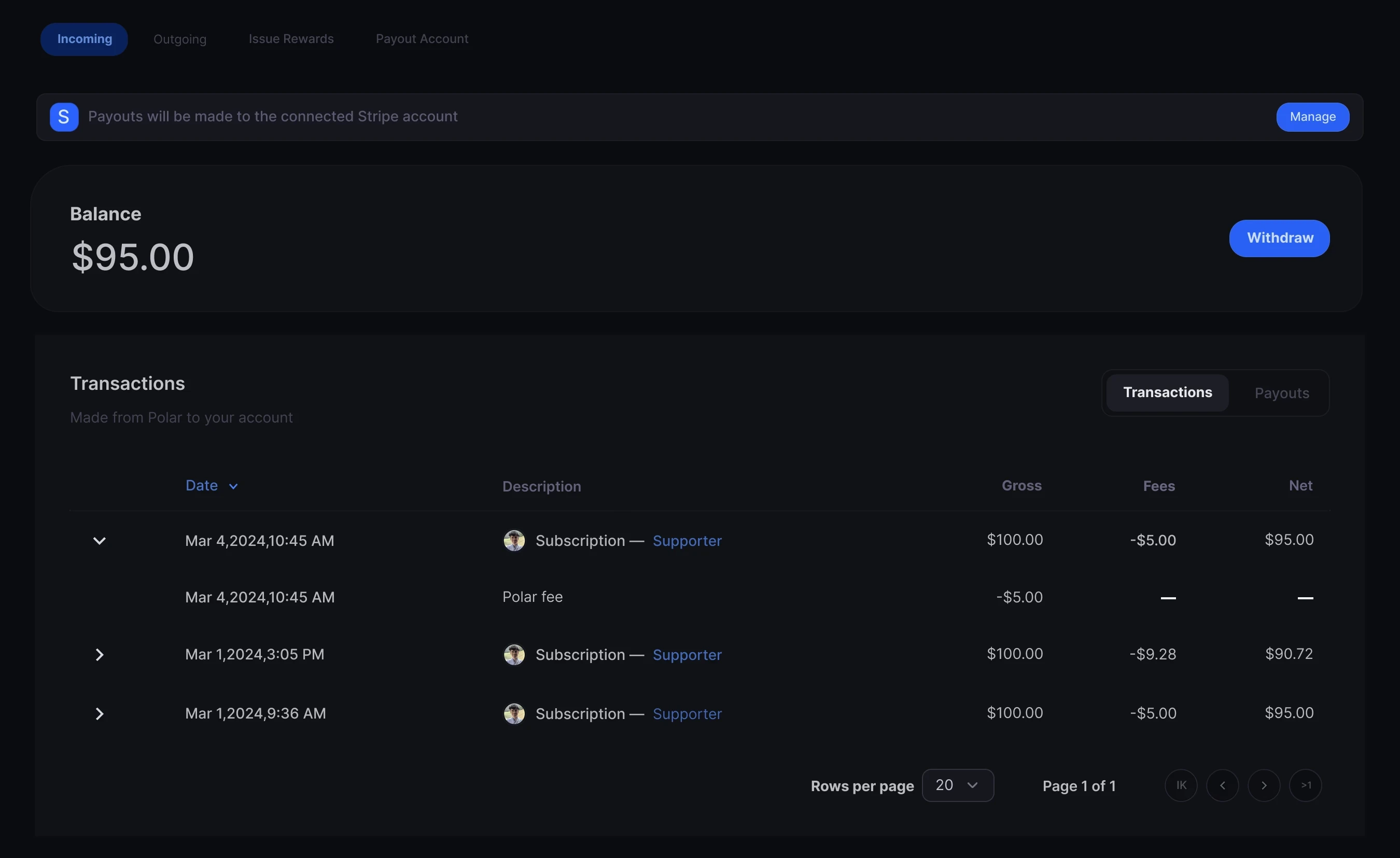The width and height of the screenshot is (1400, 858).
Task: Open the rows per page dropdown
Action: tap(957, 785)
